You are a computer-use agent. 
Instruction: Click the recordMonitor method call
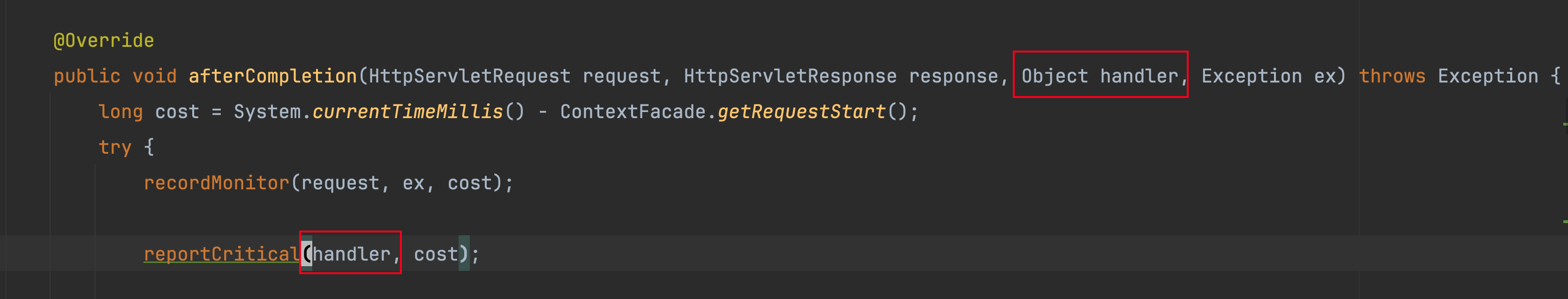point(217,183)
